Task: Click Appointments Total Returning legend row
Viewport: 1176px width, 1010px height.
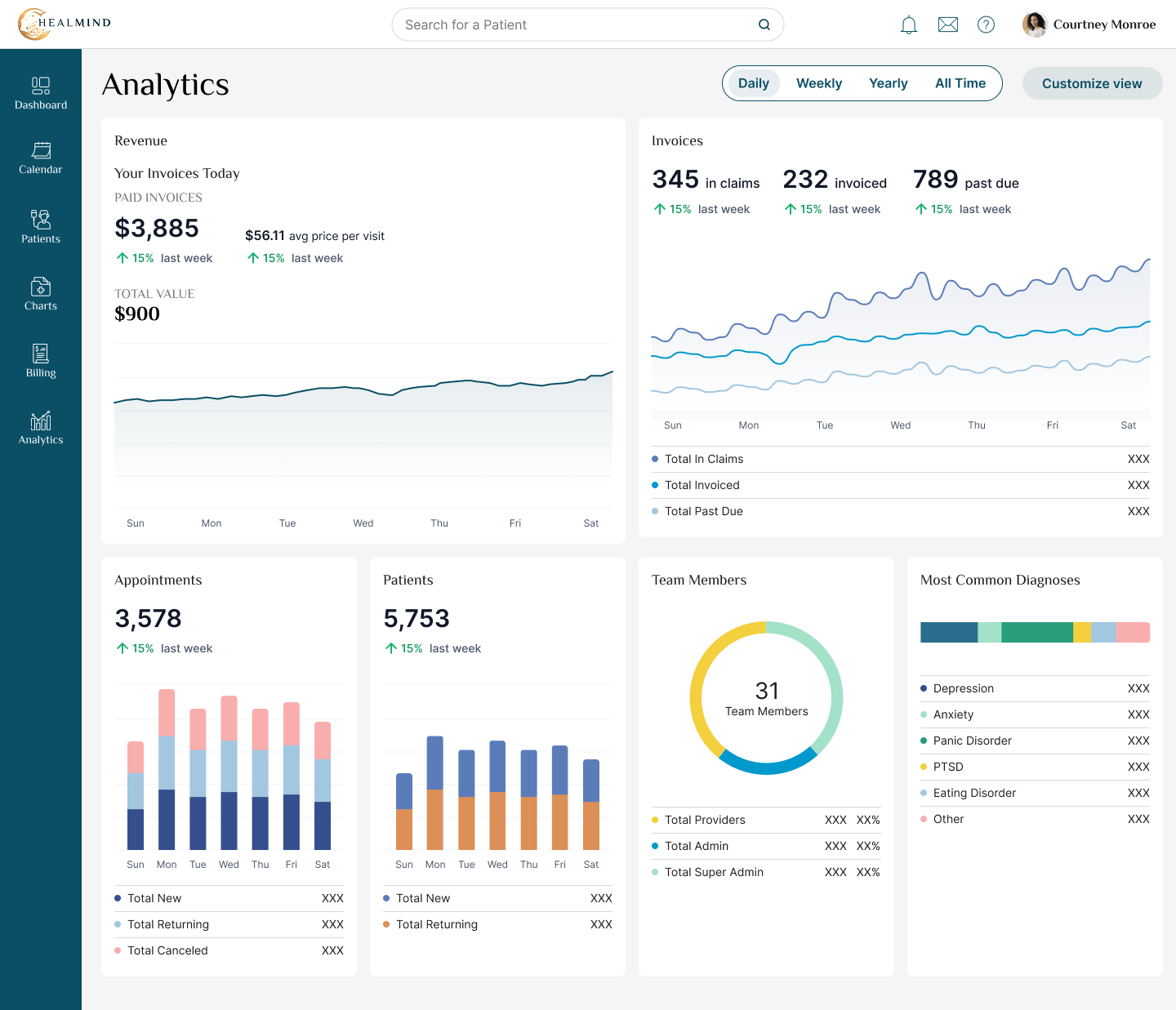Action: point(229,924)
